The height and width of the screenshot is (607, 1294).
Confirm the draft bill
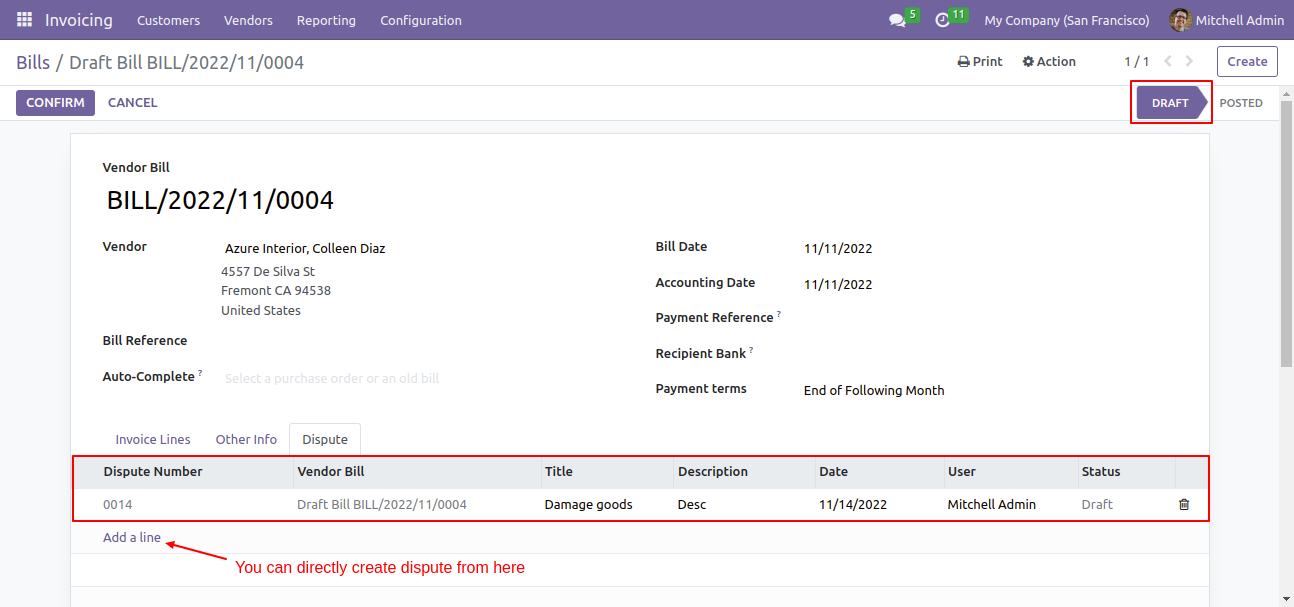(x=55, y=103)
